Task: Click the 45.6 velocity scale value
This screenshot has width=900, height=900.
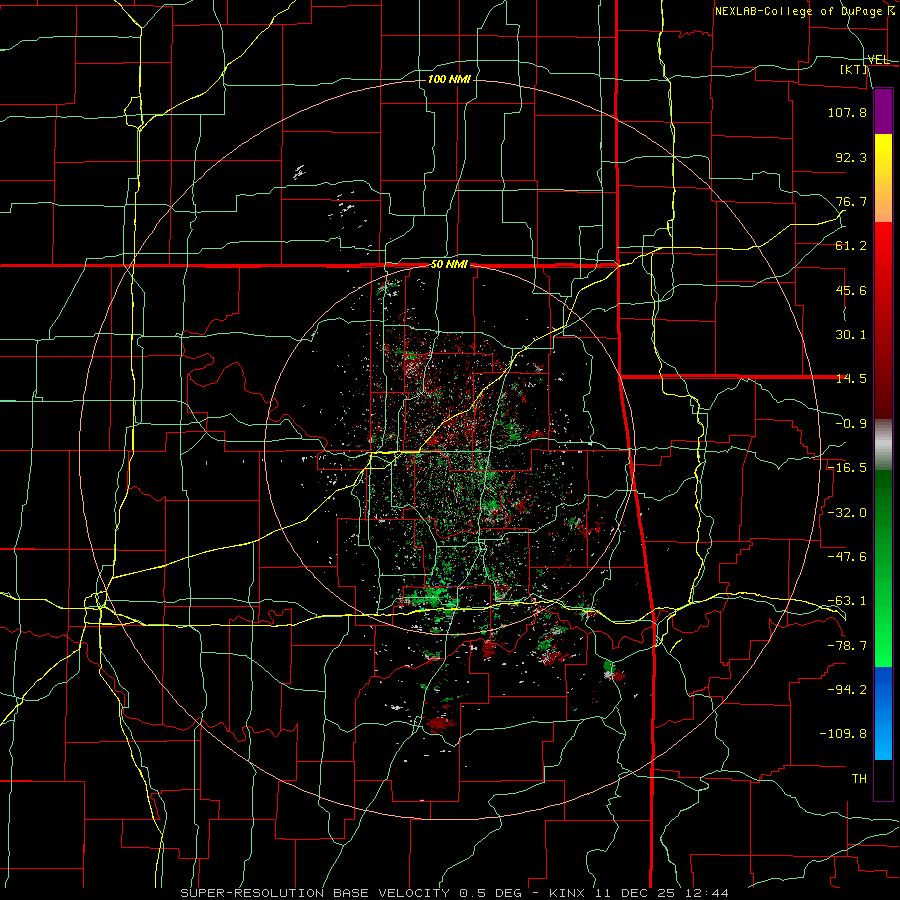Action: tap(851, 290)
